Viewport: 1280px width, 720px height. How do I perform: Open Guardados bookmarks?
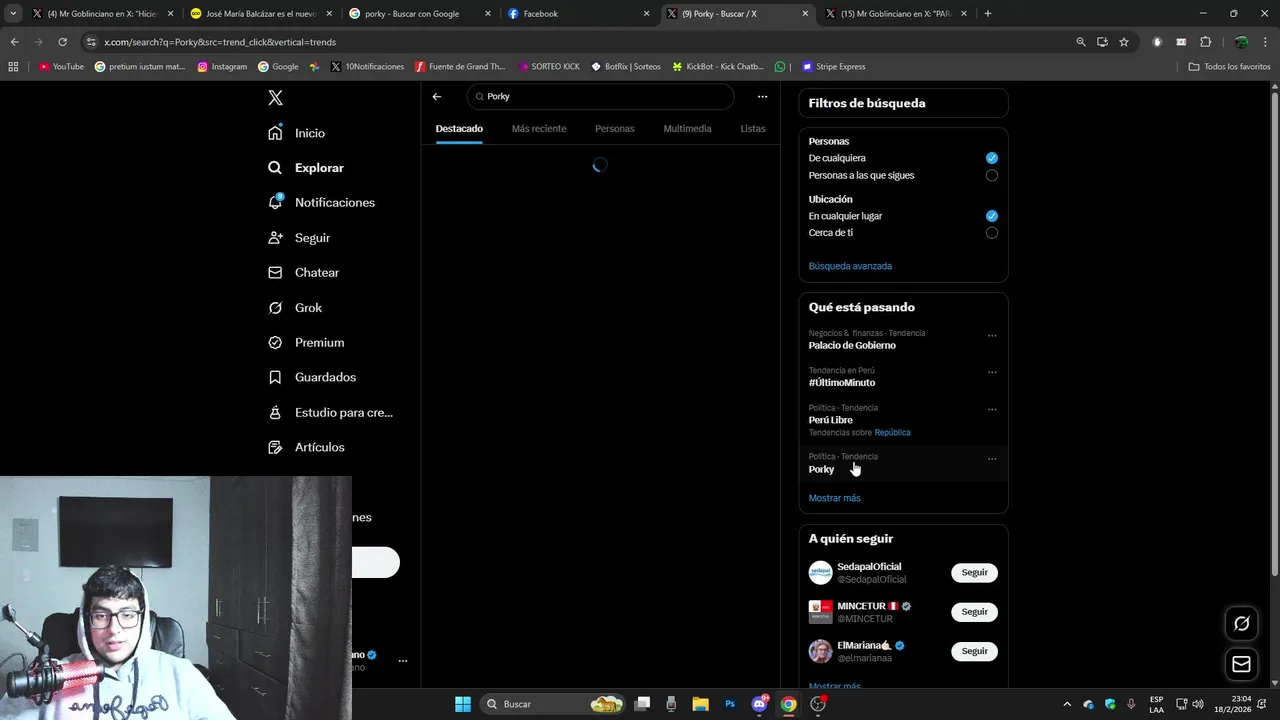(x=312, y=377)
